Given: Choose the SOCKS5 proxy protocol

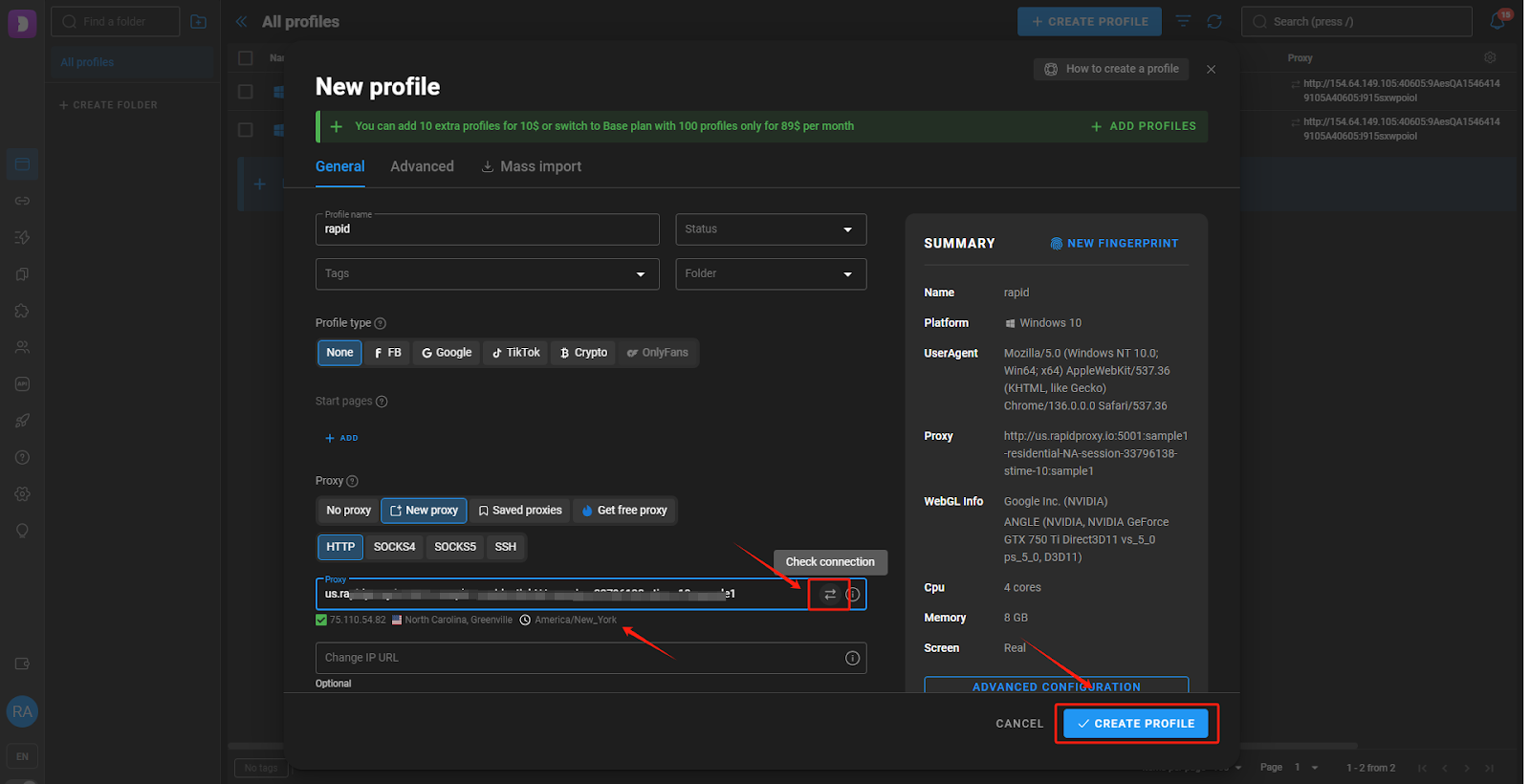Looking at the screenshot, I should pyautogui.click(x=454, y=547).
